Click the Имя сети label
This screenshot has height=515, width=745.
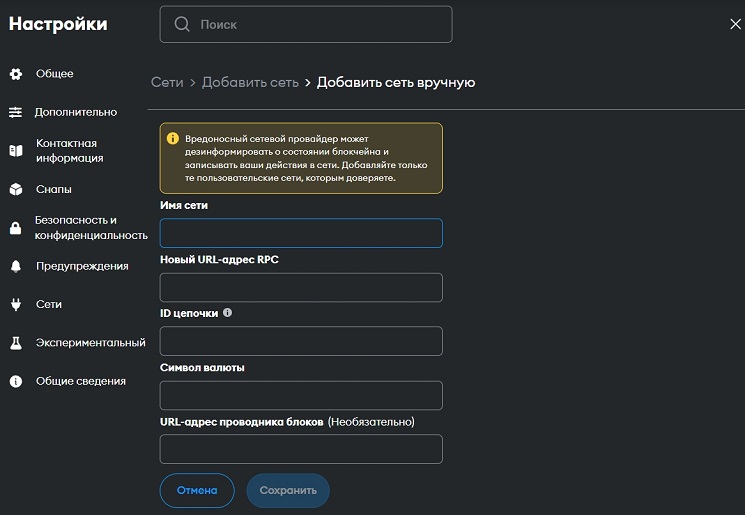184,205
